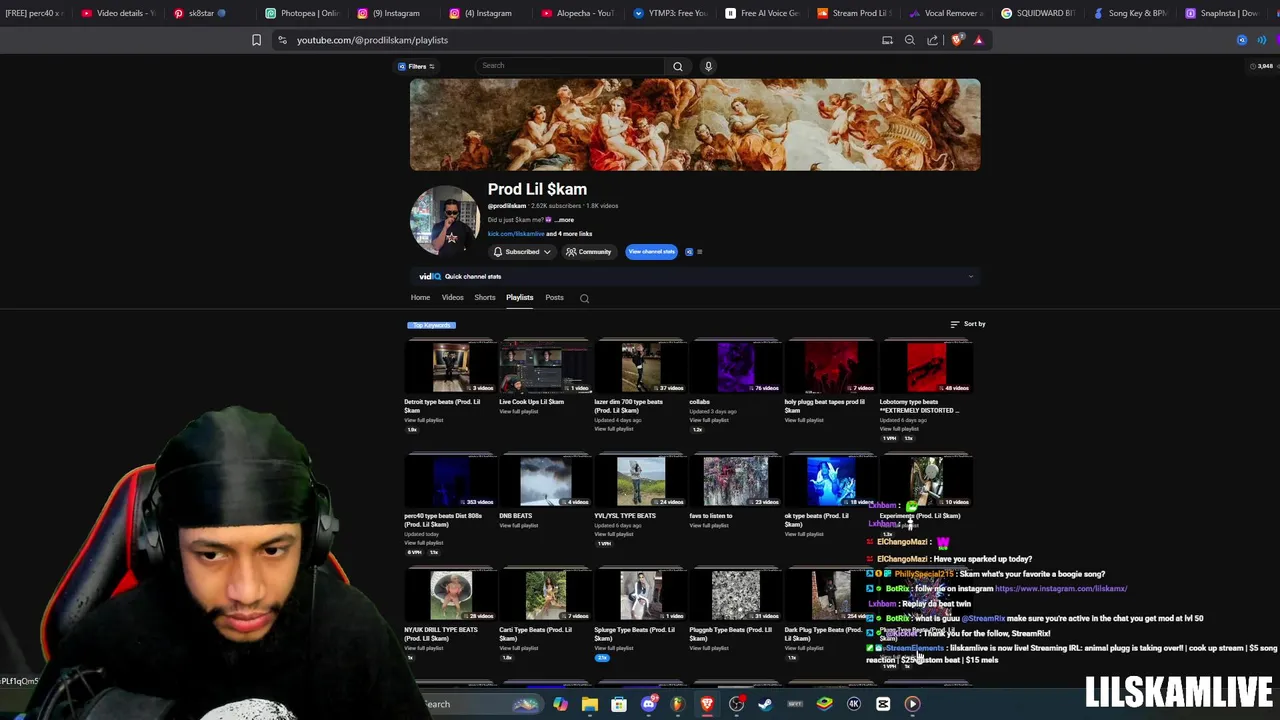Image resolution: width=1280 pixels, height=720 pixels.
Task: Open the collabs playlist thumbnail
Action: click(735, 368)
